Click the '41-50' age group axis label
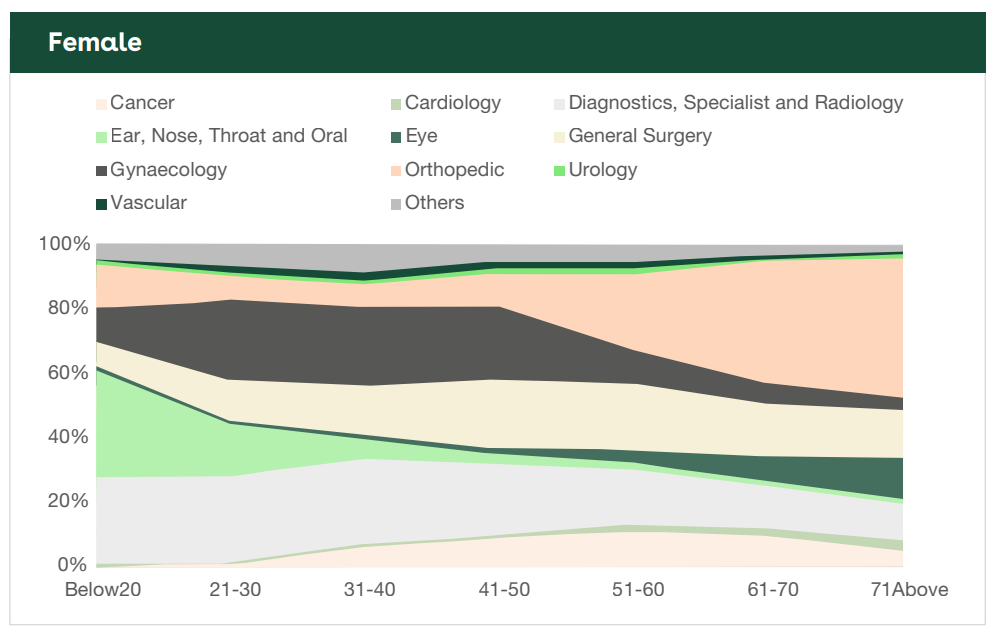The image size is (998, 633). coord(502,589)
